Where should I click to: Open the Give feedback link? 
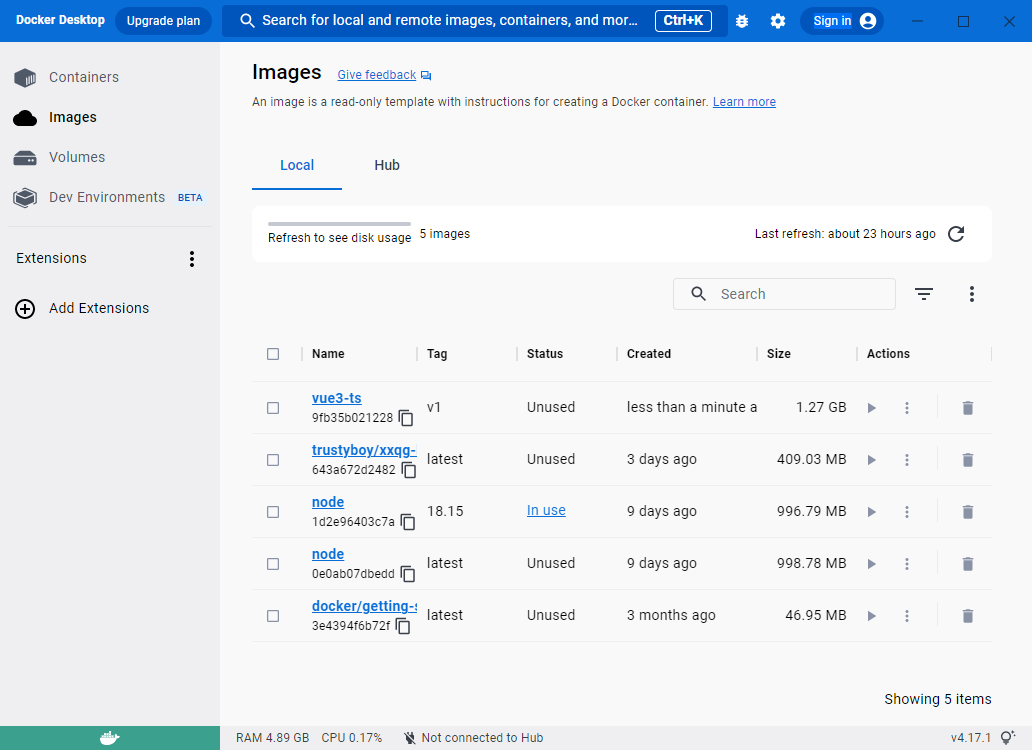tap(376, 75)
